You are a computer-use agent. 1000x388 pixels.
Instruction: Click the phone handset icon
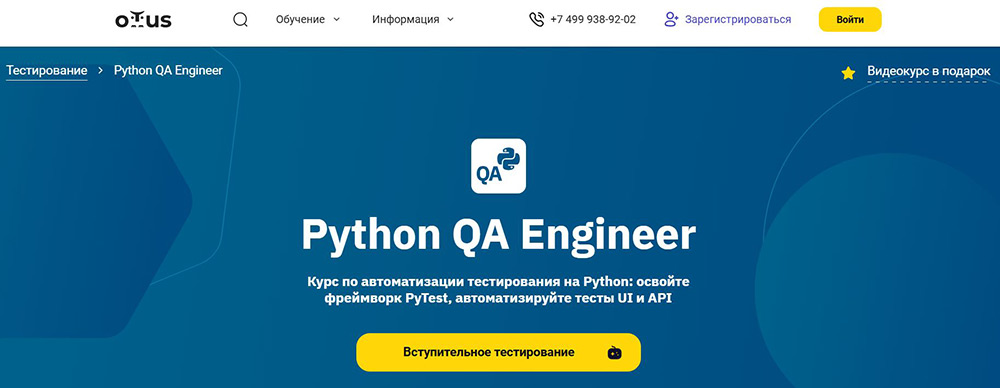point(536,20)
